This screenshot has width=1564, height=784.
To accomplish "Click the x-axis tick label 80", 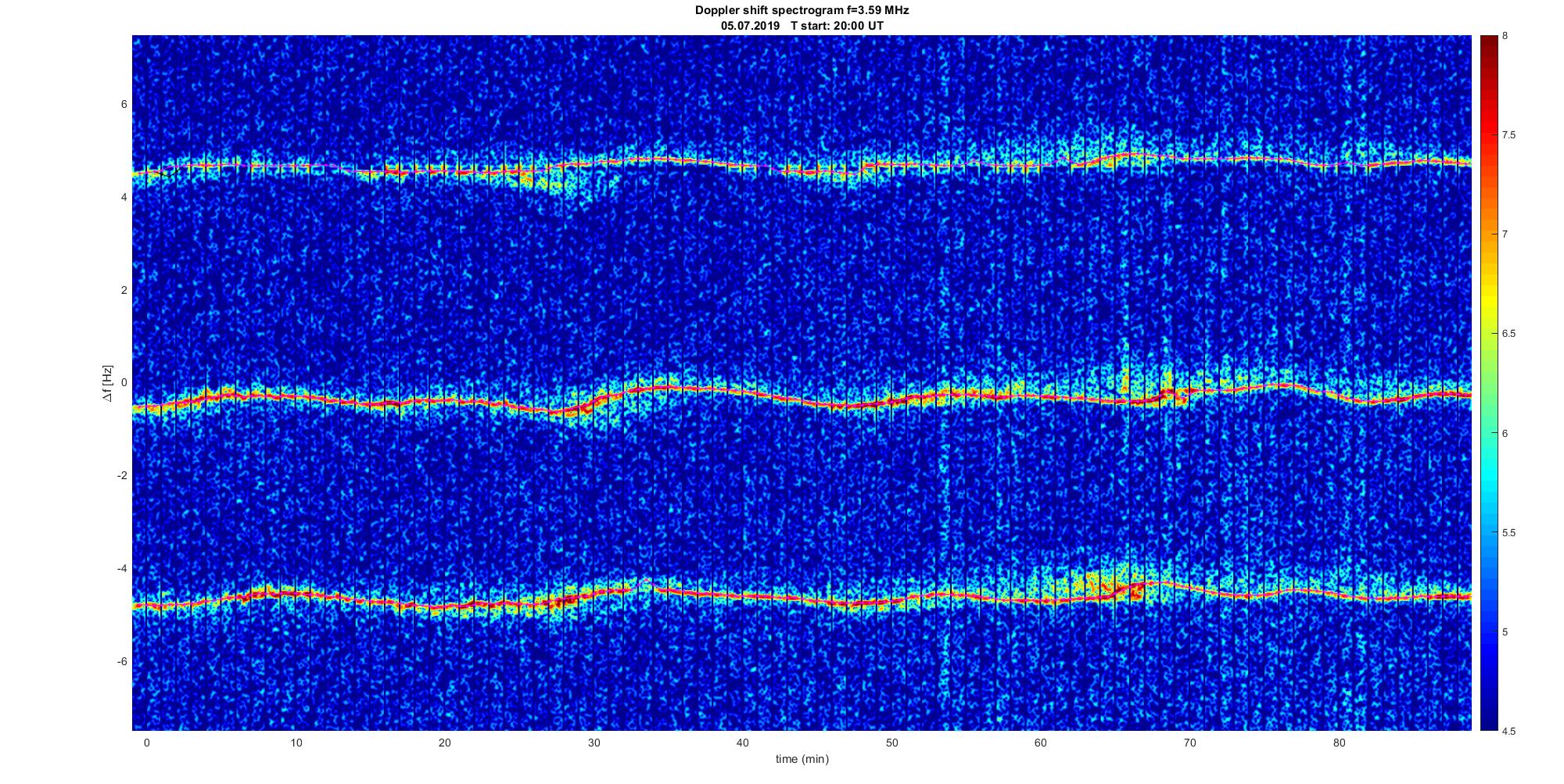I will [1339, 743].
